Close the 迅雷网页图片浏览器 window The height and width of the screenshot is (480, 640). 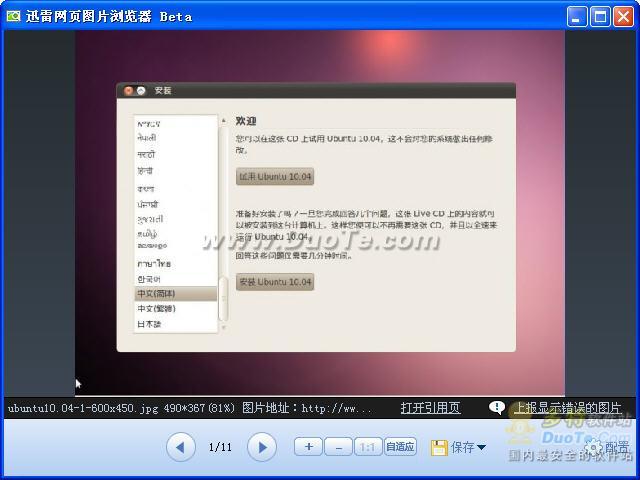623,16
